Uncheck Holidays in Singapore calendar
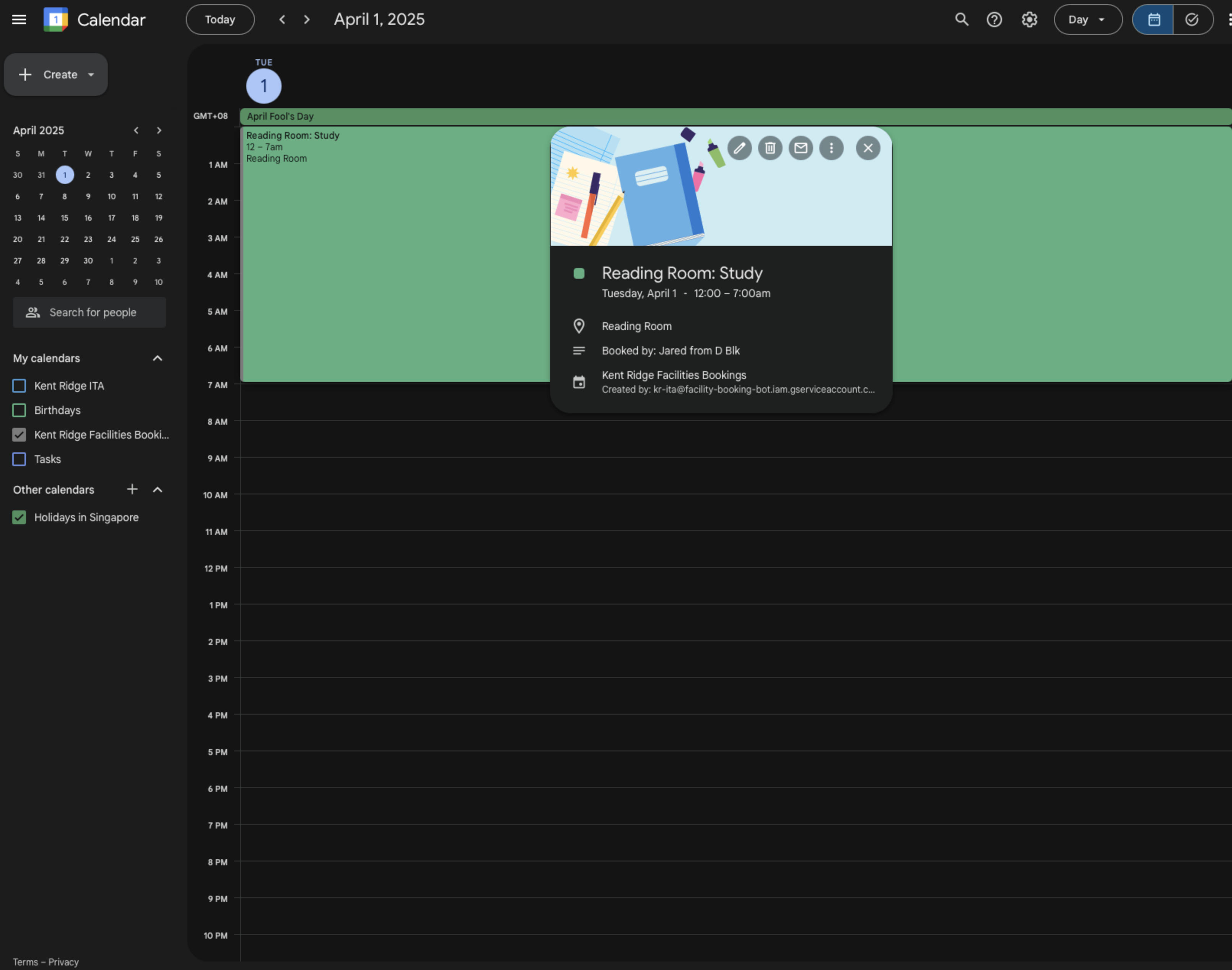This screenshot has width=1232, height=970. (19, 517)
